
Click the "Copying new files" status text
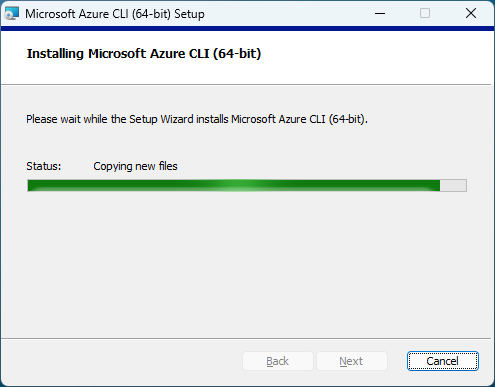pos(135,166)
